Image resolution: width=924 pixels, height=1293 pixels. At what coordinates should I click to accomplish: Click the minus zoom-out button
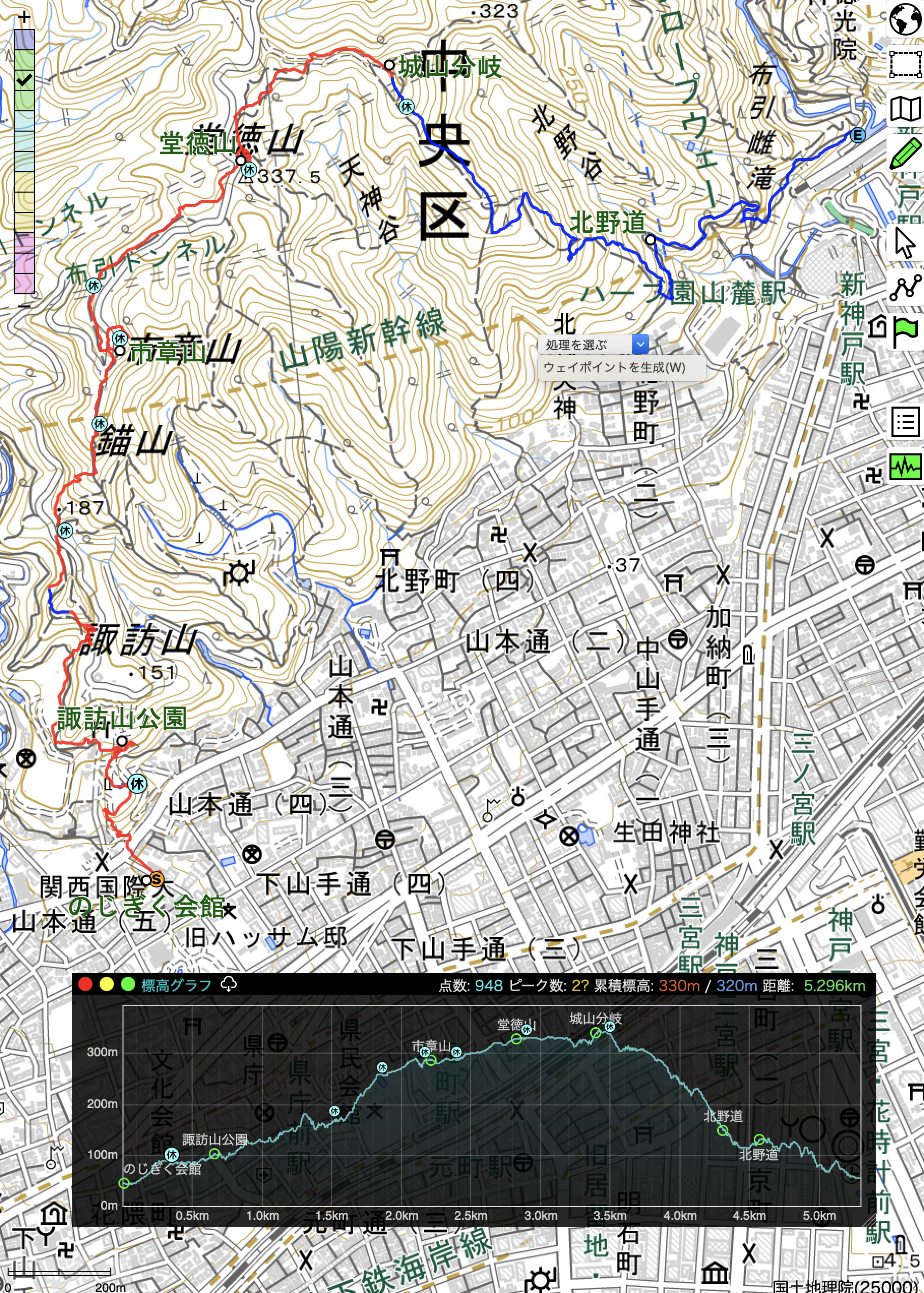24,306
